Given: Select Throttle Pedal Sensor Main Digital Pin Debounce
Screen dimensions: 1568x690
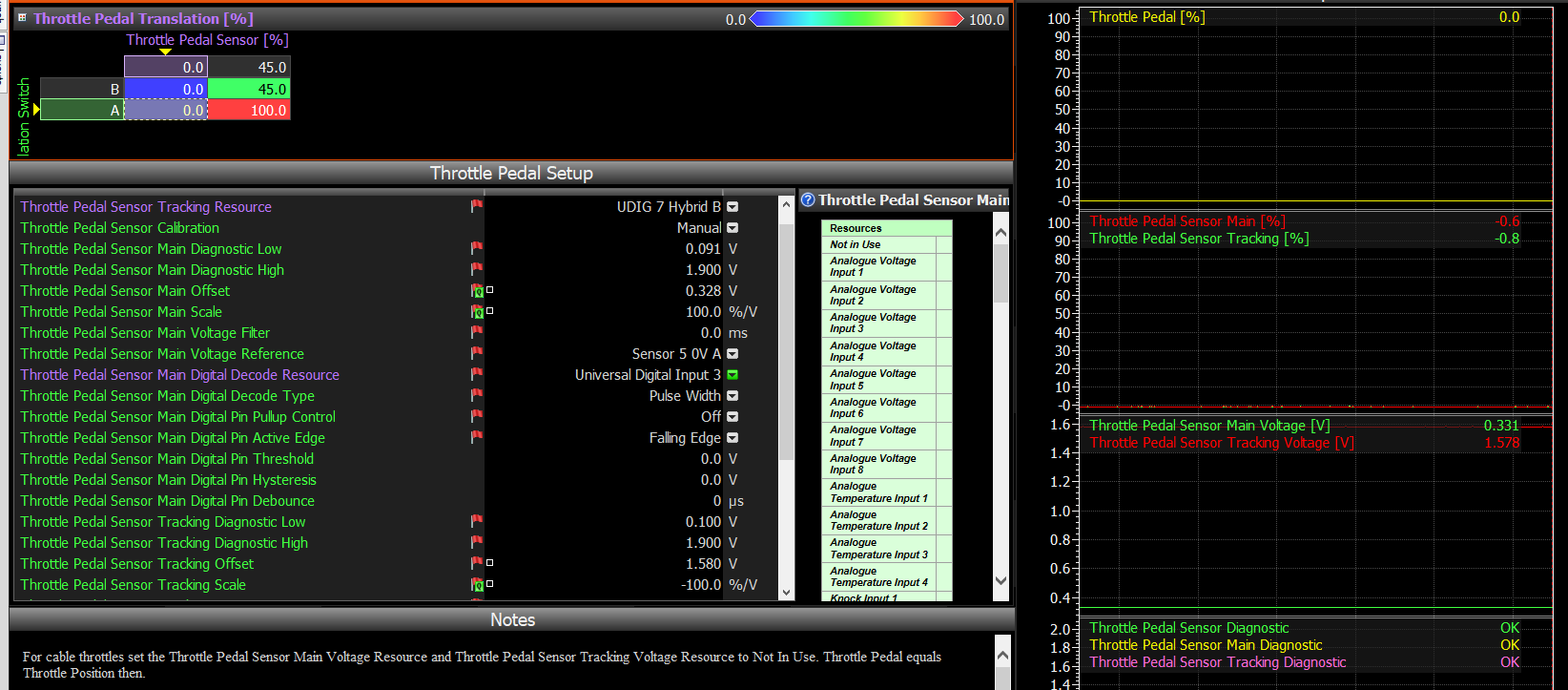Looking at the screenshot, I should (x=167, y=500).
